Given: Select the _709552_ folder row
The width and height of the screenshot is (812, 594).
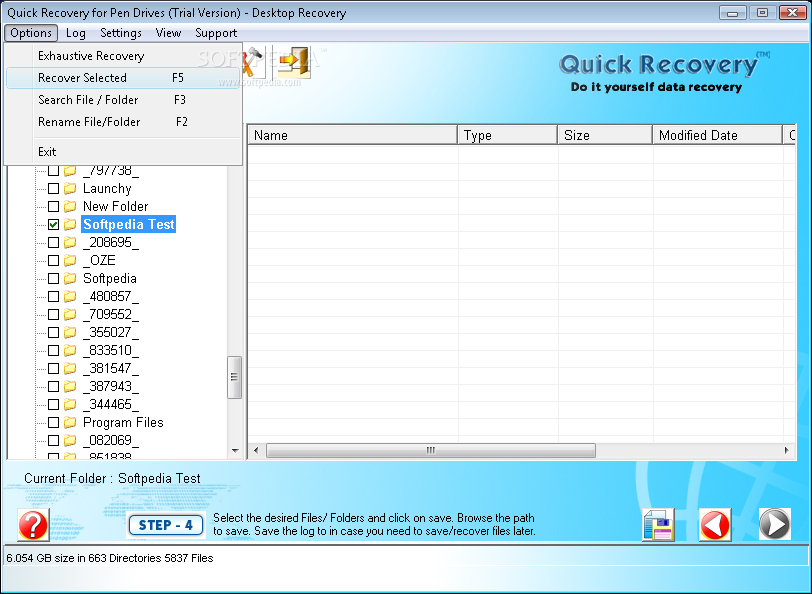Looking at the screenshot, I should tap(111, 315).
